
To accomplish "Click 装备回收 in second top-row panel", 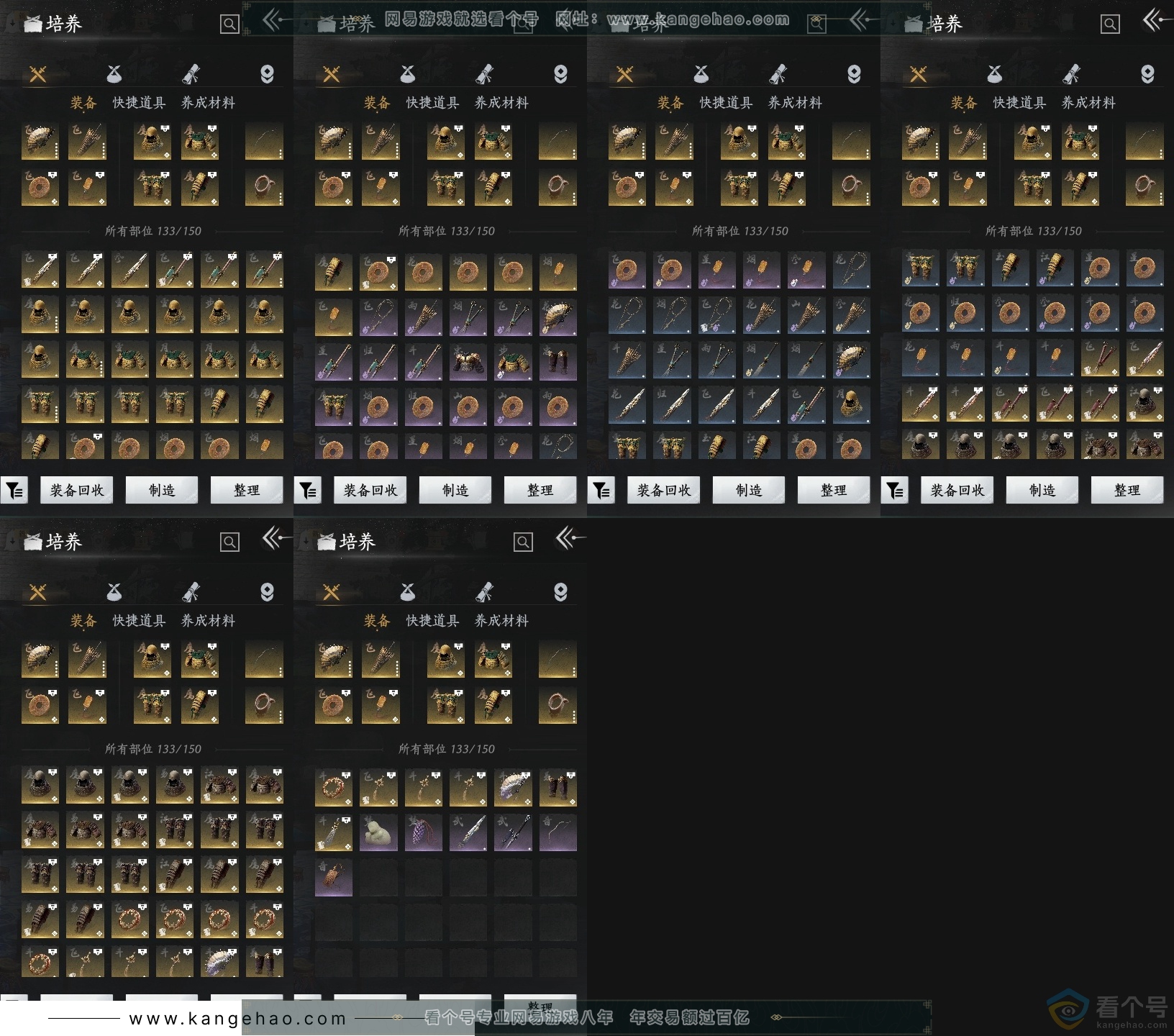I will [x=370, y=490].
